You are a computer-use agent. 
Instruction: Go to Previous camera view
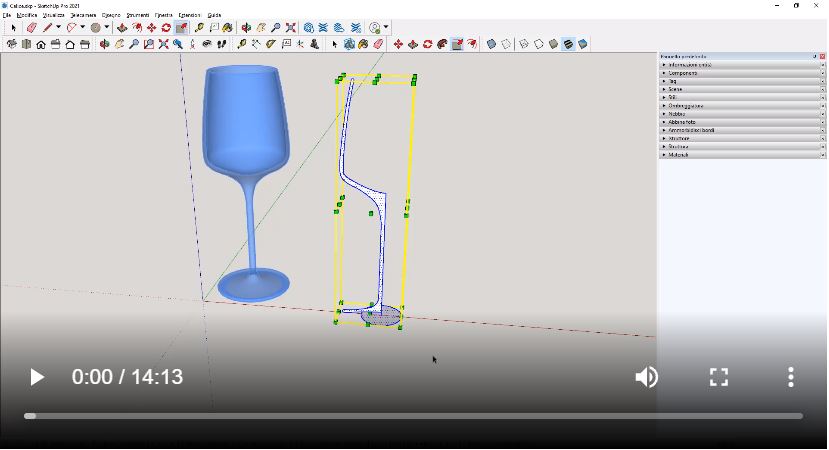click(178, 44)
